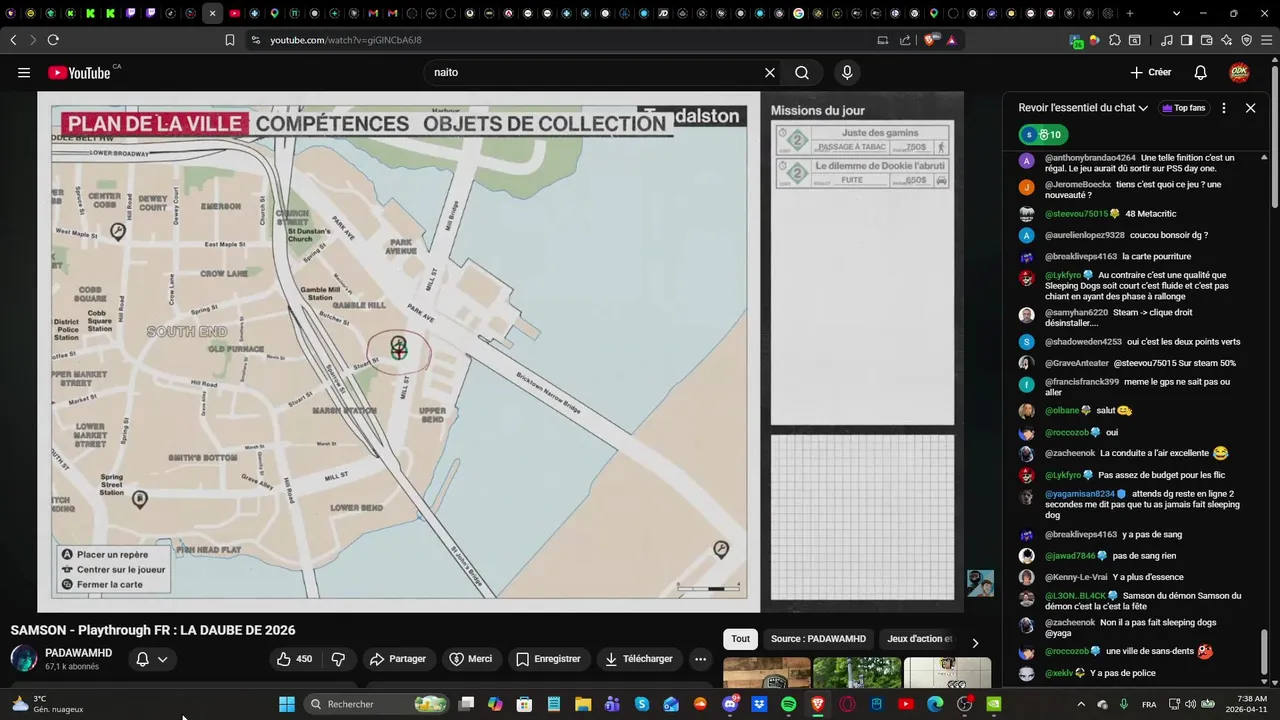This screenshot has height=720, width=1280.
Task: Open Brave Leo AI sparkle icon
Action: 1227,40
